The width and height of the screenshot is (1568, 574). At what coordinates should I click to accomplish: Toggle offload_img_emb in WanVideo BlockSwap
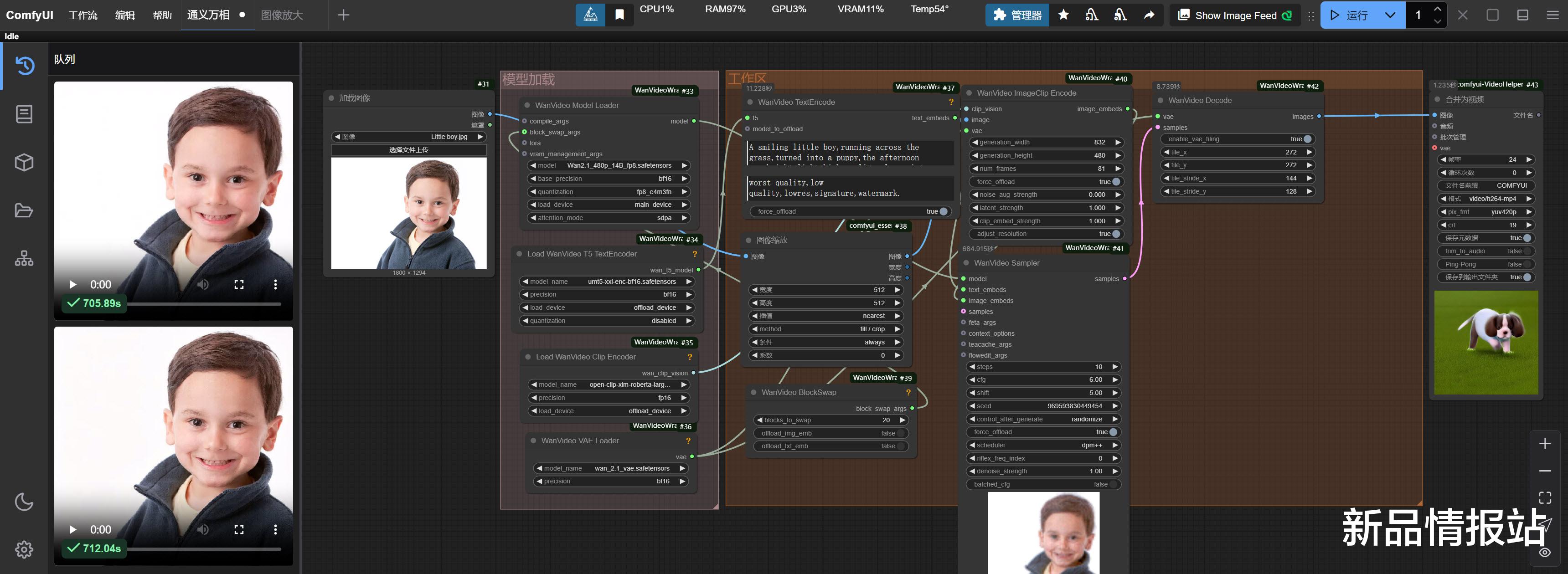point(901,434)
